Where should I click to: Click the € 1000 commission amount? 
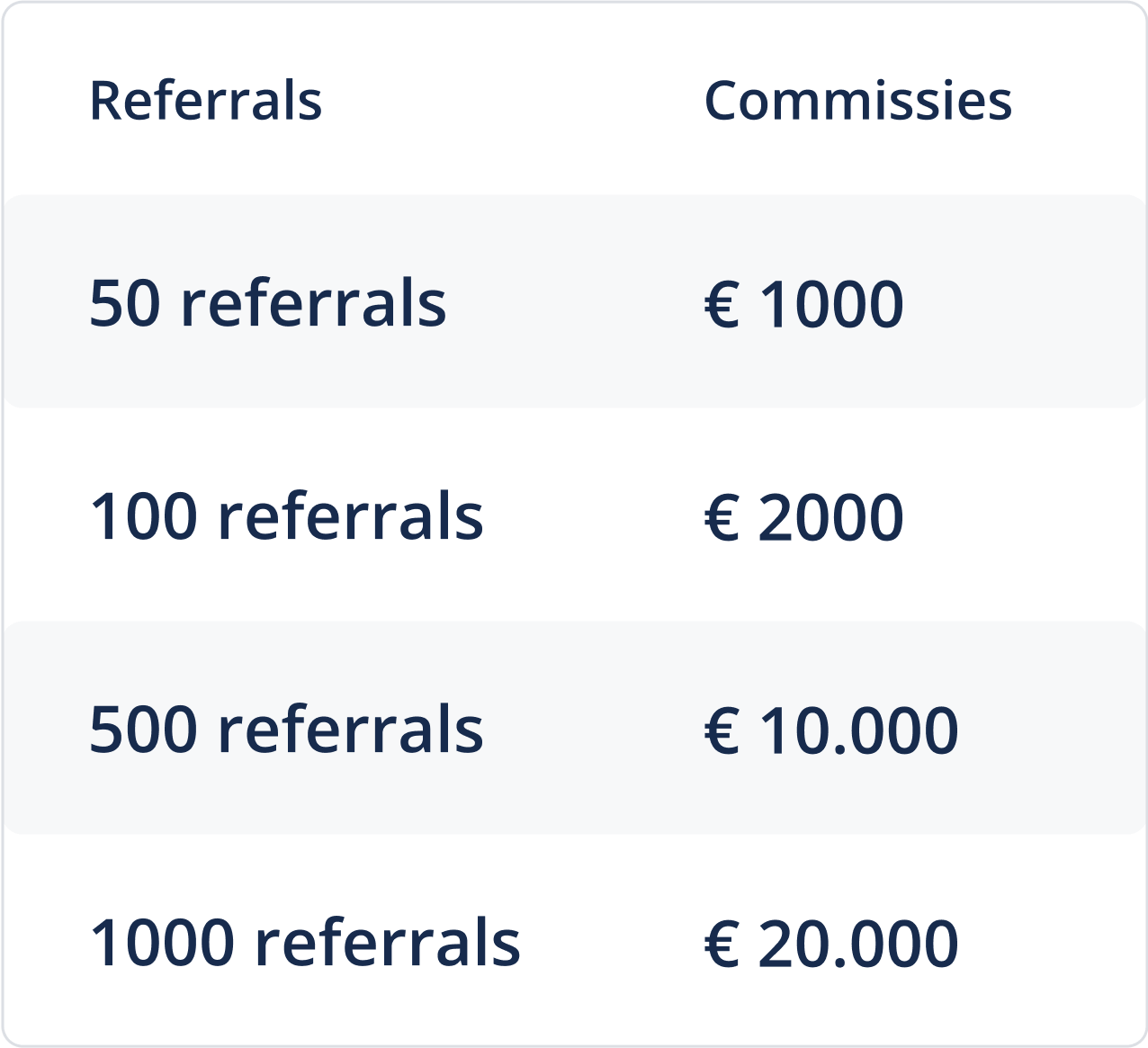coord(803,303)
